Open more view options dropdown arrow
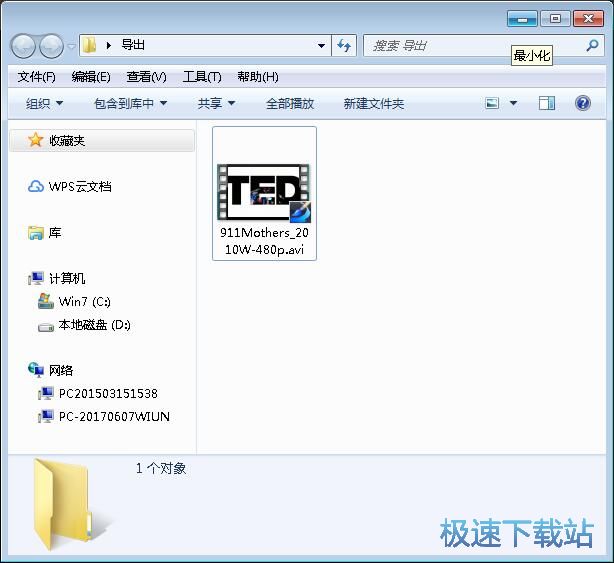 tap(513, 103)
